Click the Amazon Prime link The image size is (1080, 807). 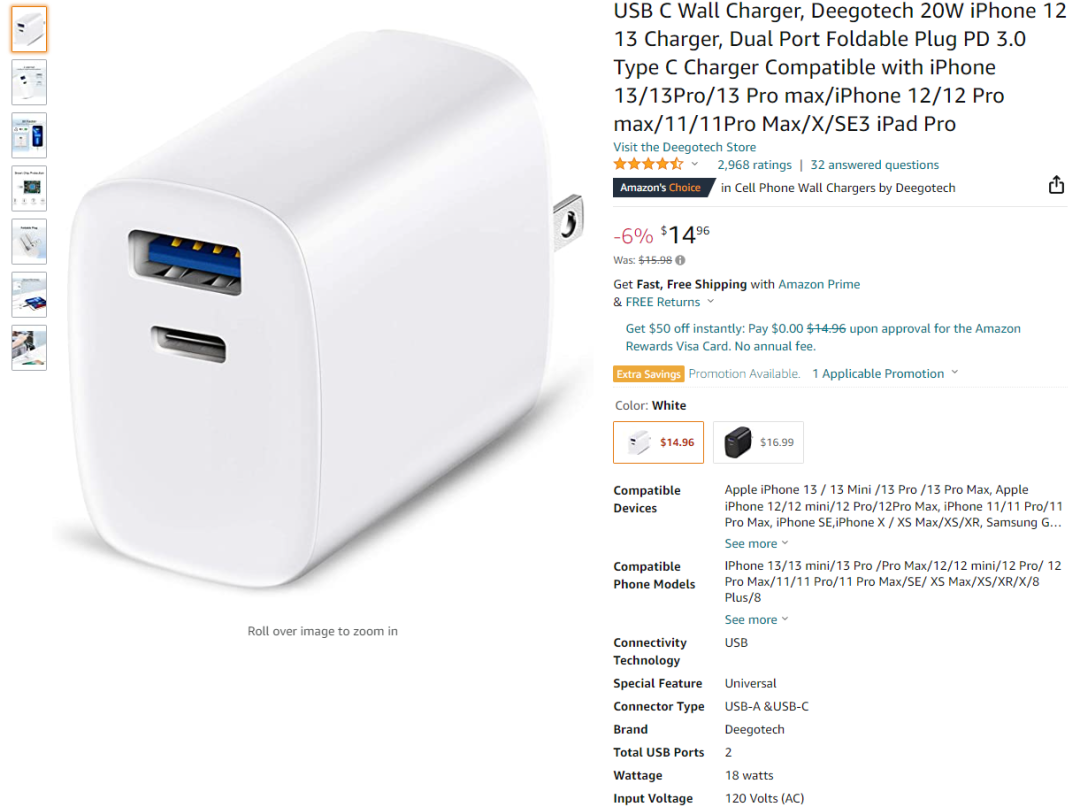(819, 284)
